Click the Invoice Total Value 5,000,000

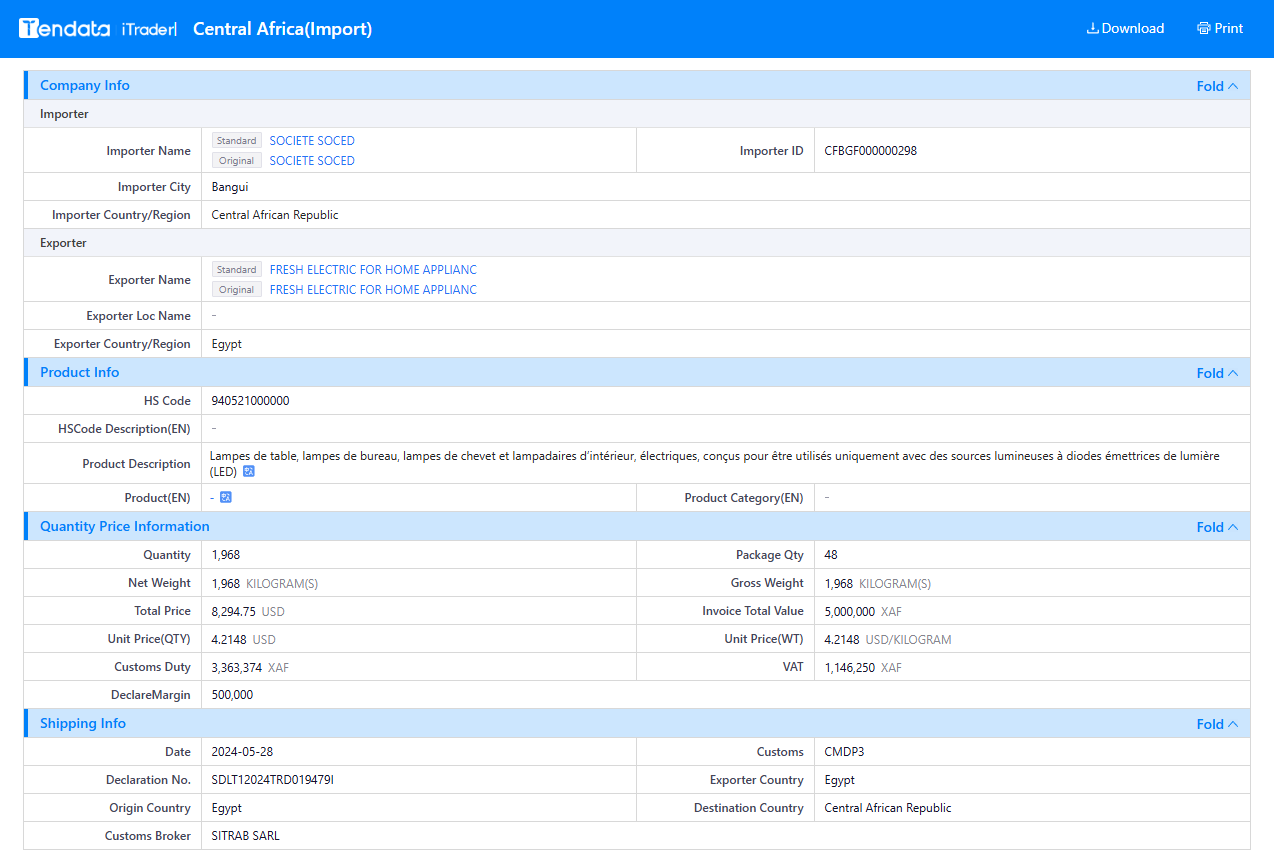850,611
